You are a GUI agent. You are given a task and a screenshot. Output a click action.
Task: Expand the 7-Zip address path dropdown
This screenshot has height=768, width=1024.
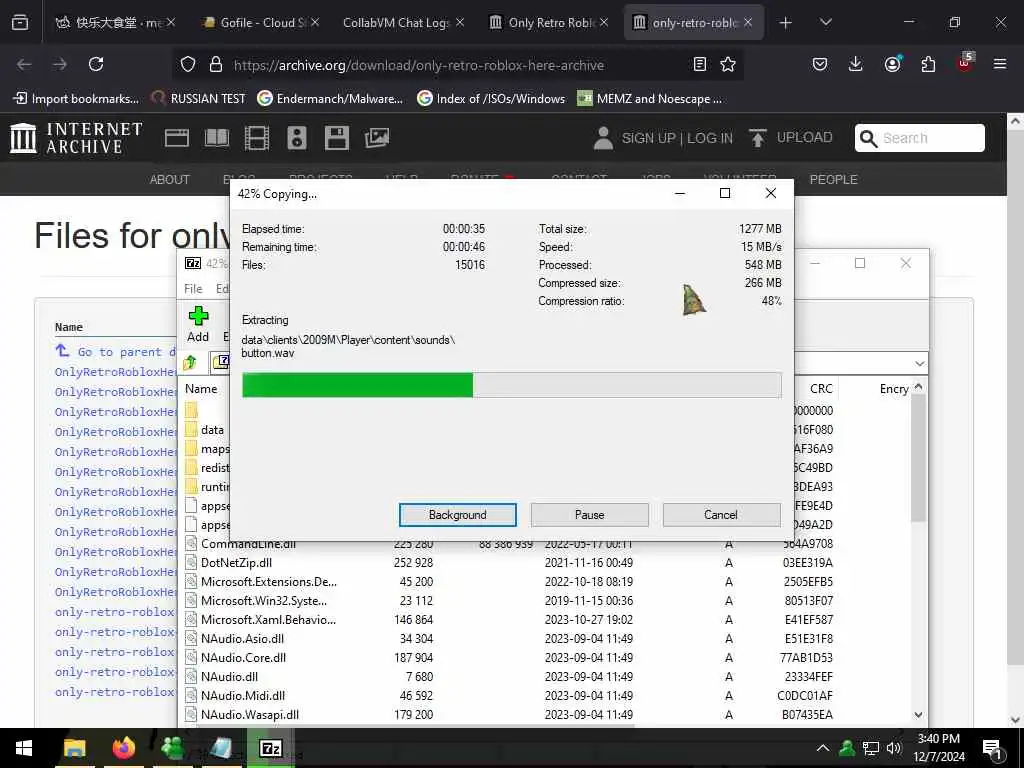[x=920, y=363]
